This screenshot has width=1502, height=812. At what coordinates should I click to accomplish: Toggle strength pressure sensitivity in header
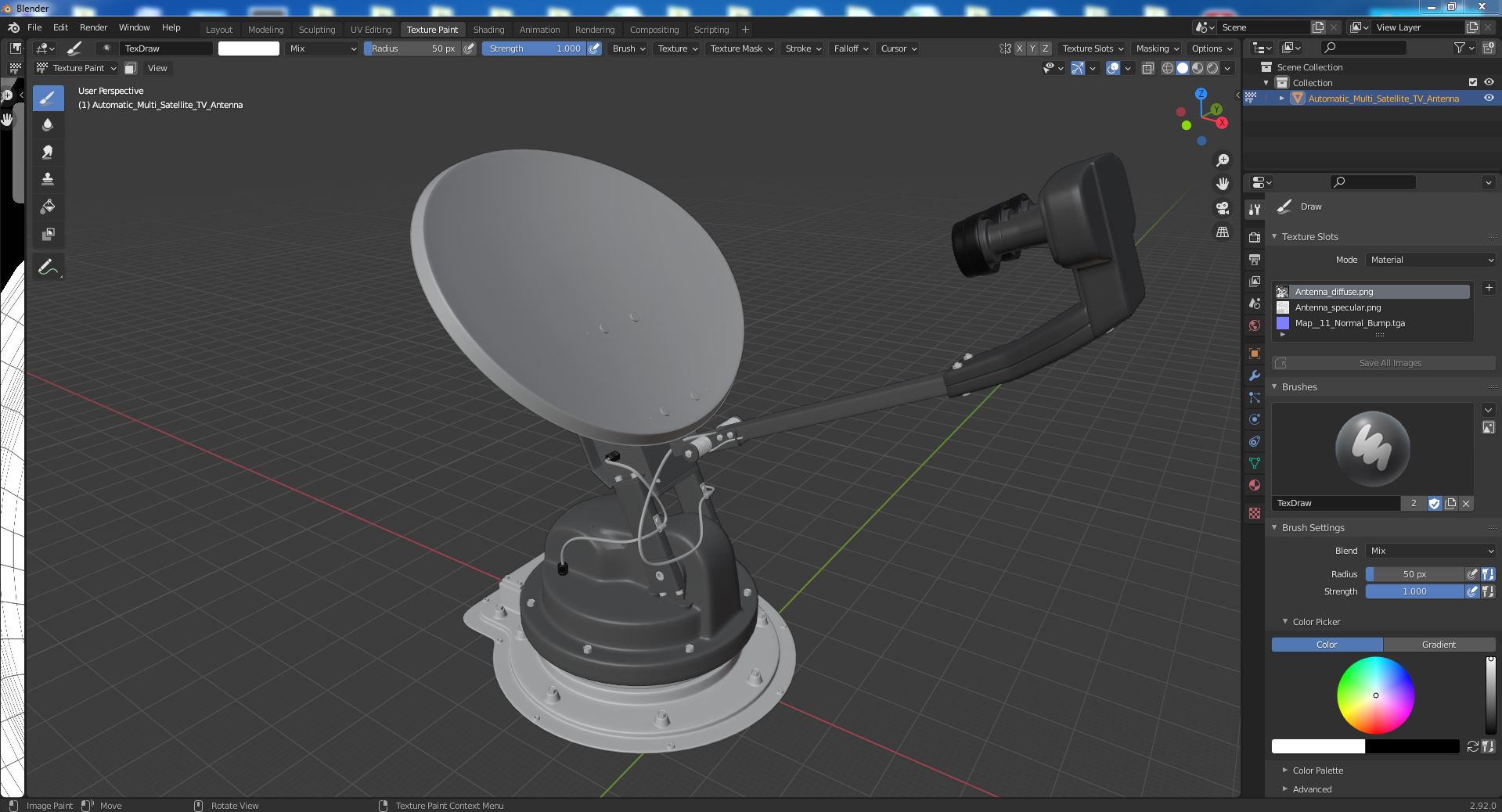595,49
